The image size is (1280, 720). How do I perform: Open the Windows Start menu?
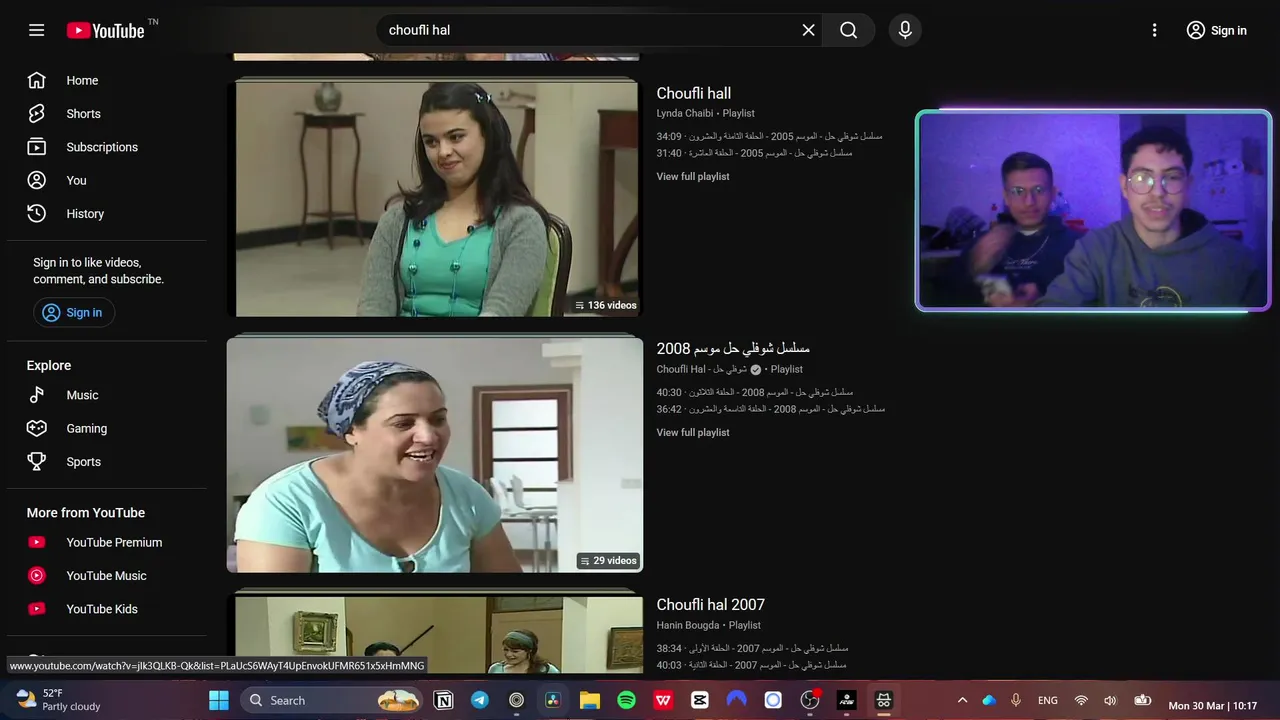219,700
